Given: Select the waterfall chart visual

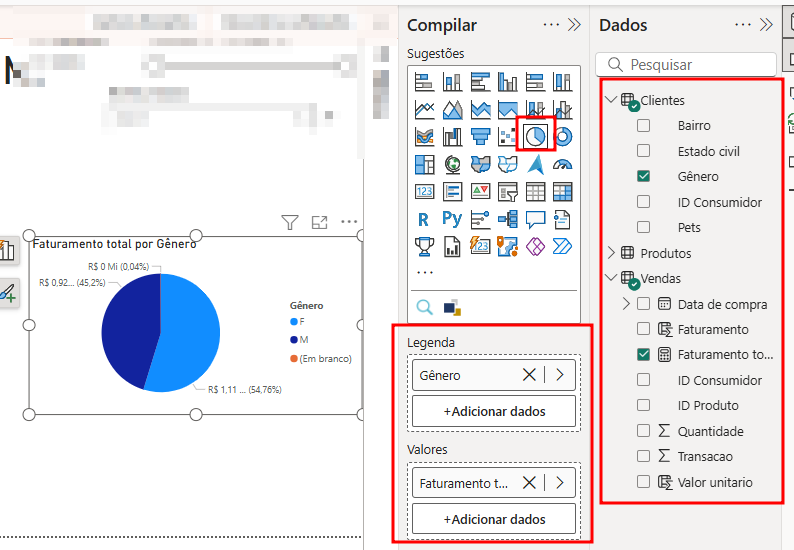Looking at the screenshot, I should tap(452, 136).
